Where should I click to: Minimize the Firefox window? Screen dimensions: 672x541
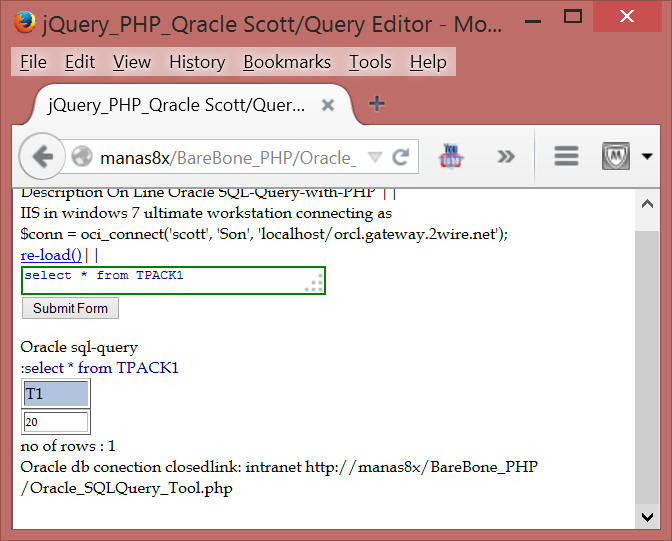click(533, 20)
